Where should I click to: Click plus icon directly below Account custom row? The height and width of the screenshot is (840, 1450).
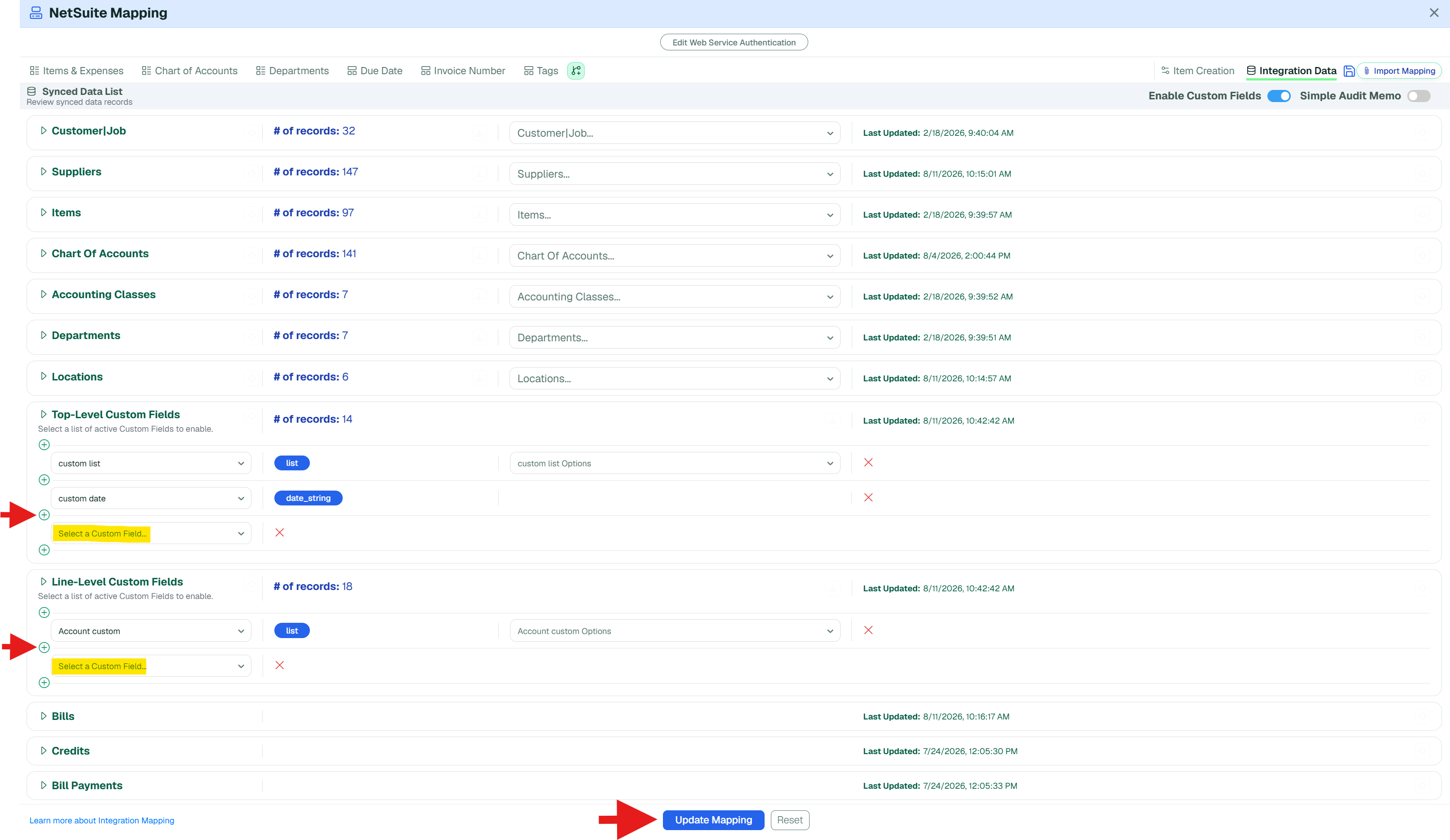pyautogui.click(x=45, y=648)
